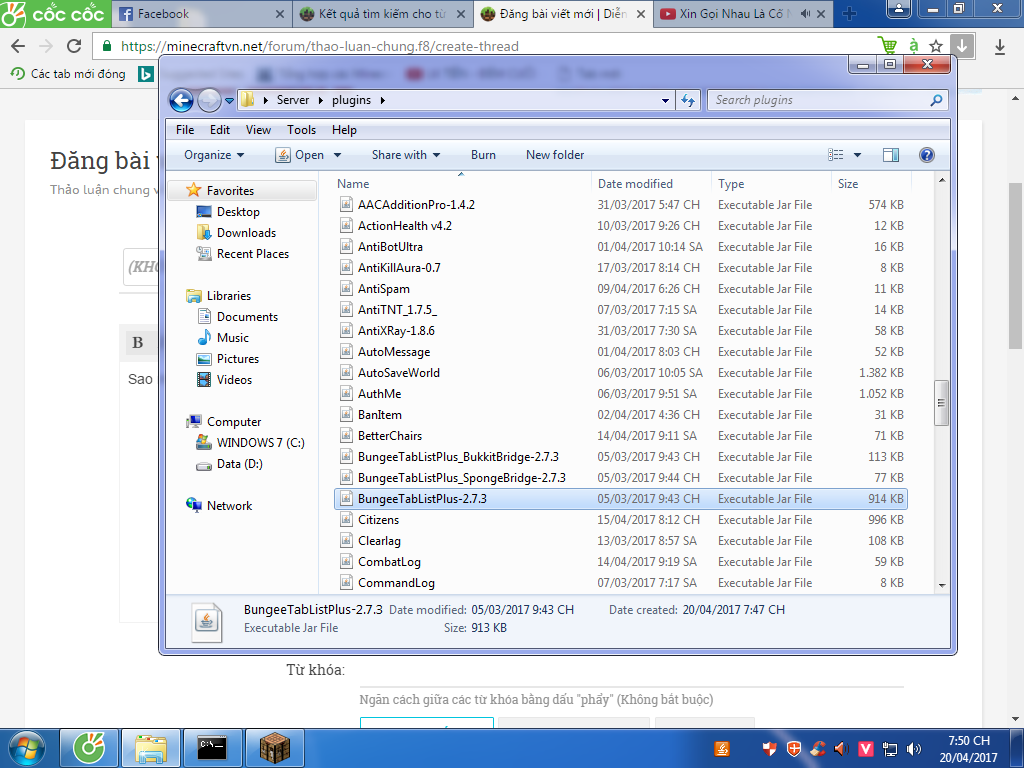Expand the Open button's dropdown arrow
This screenshot has height=768, width=1024.
click(338, 155)
